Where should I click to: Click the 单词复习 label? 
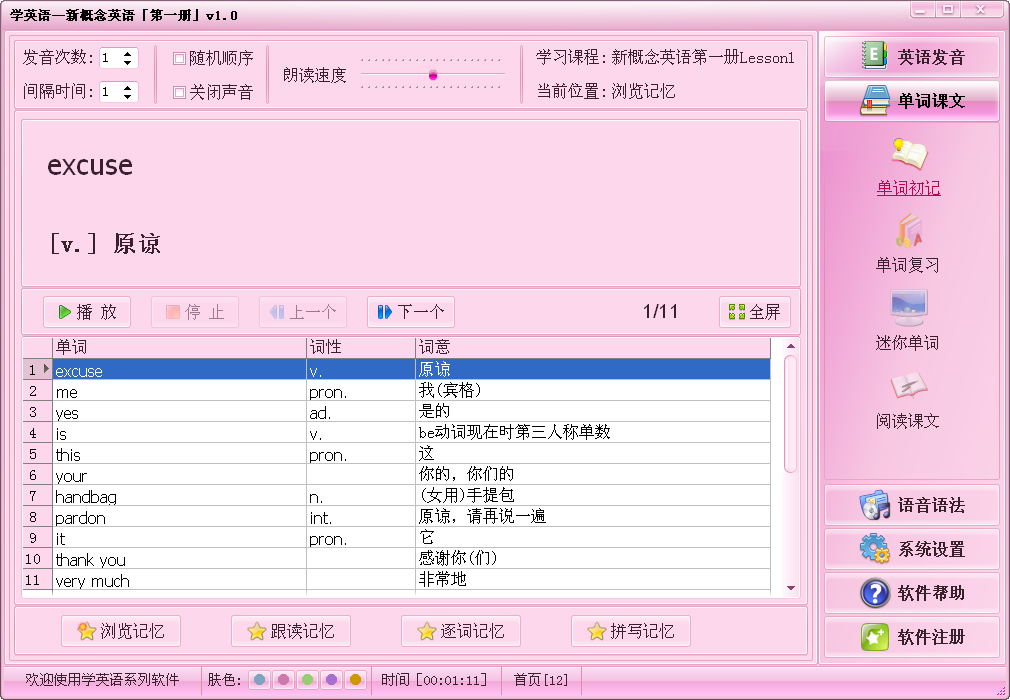[x=908, y=265]
